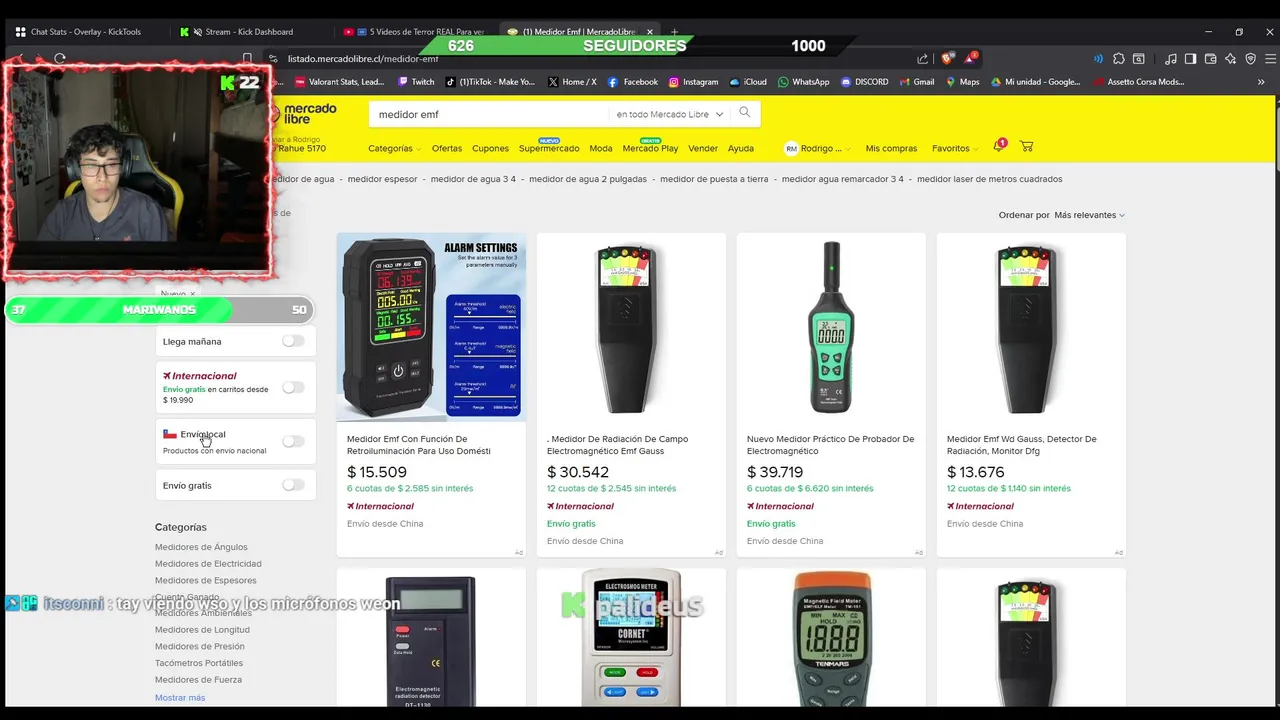Open the Brave Rewards triangle icon
The image size is (1280, 720).
(x=971, y=58)
